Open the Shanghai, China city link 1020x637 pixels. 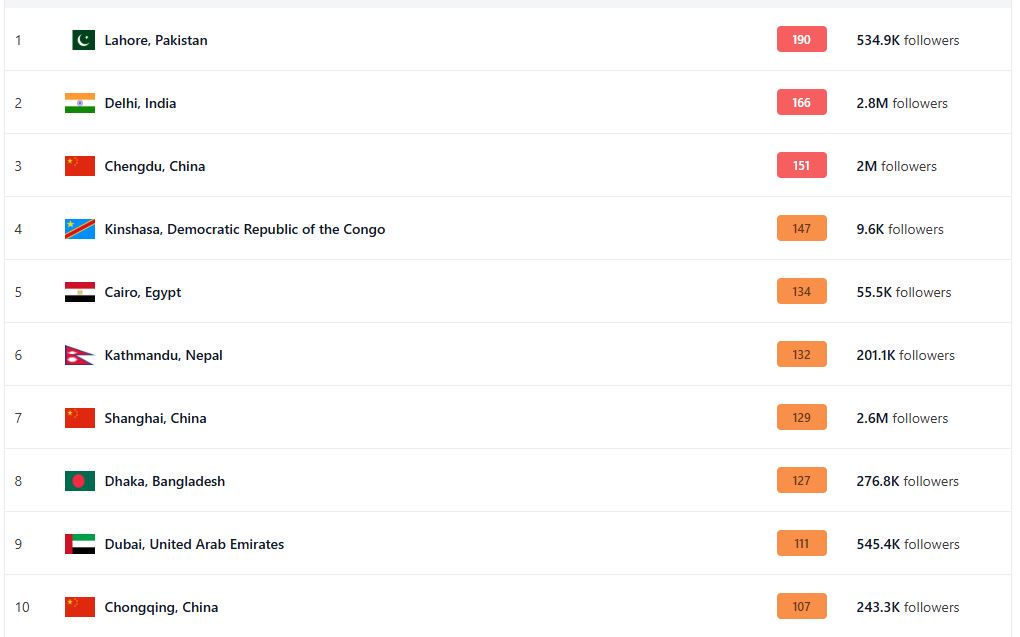pos(155,418)
